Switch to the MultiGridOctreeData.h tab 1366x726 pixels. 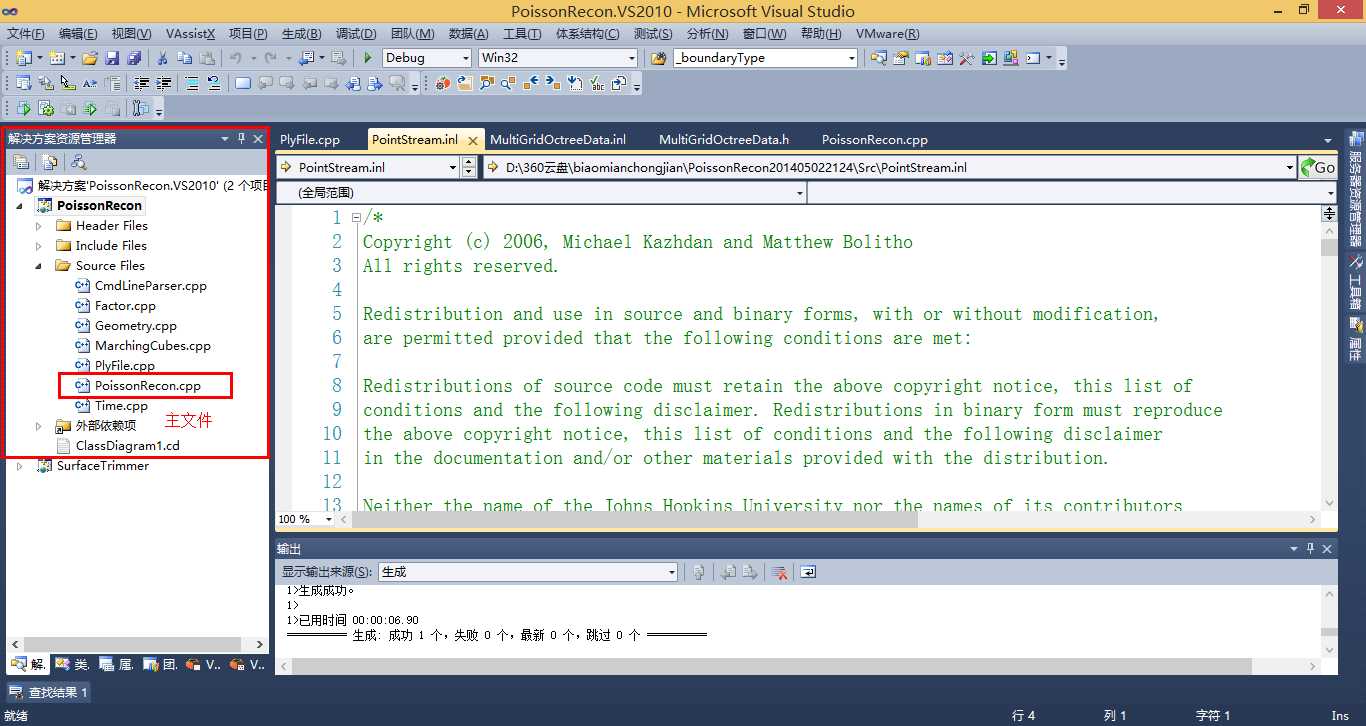pos(724,140)
